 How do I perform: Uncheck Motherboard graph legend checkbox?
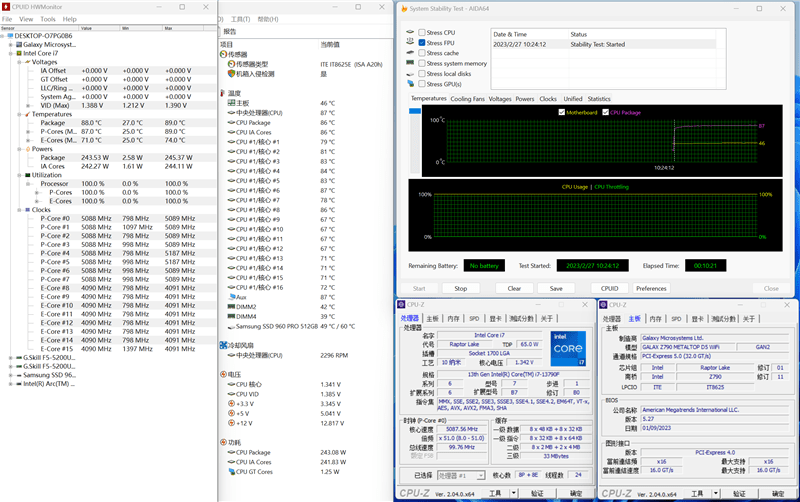pos(562,112)
